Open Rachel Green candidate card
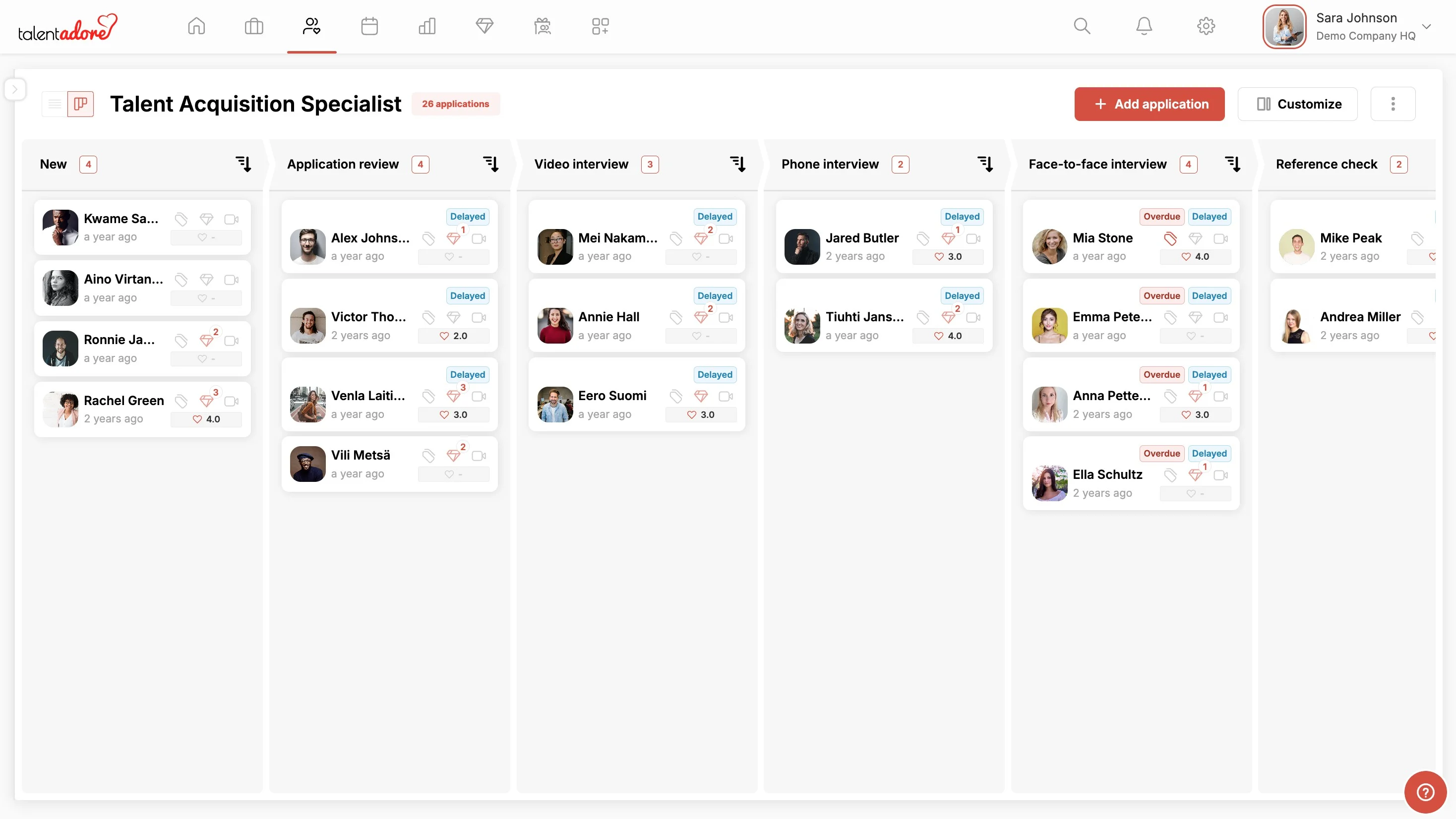Image resolution: width=1456 pixels, height=819 pixels. (x=124, y=401)
